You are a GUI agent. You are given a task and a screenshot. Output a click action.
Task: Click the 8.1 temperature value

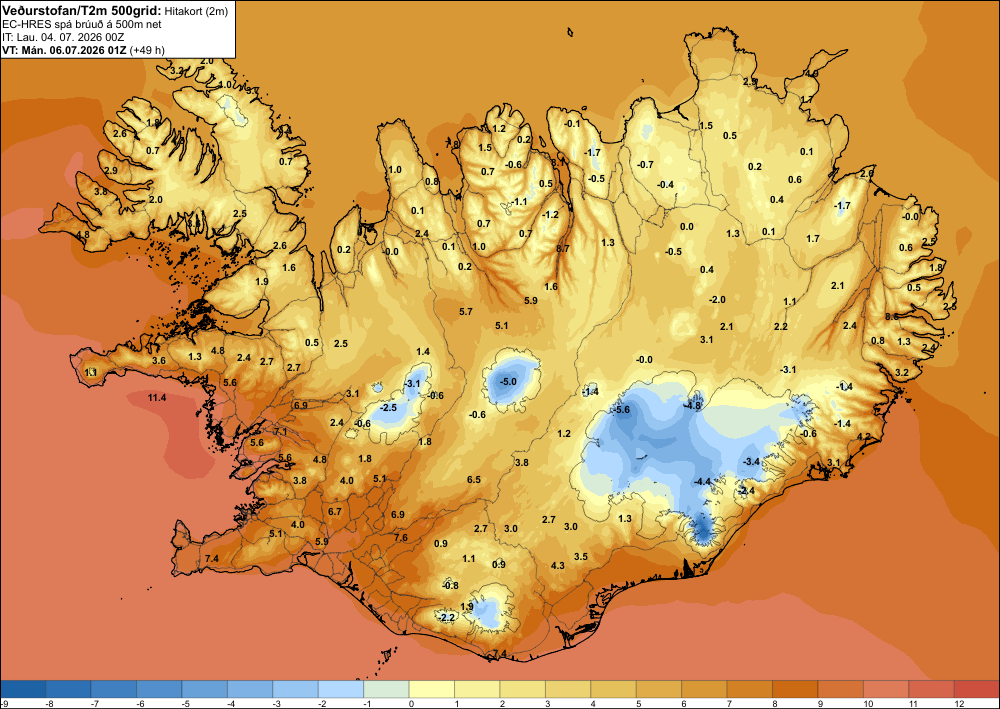pyautogui.click(x=557, y=163)
